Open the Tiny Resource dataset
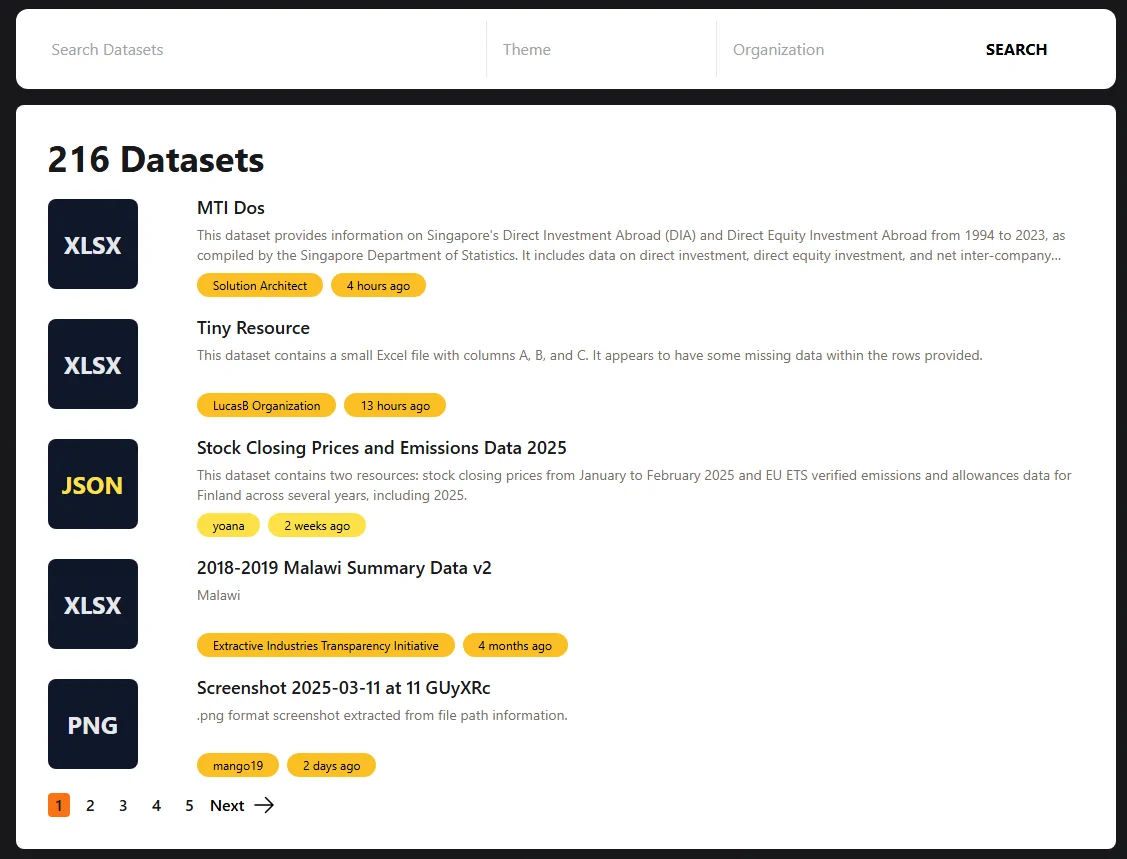The image size is (1127, 859). pyautogui.click(x=253, y=328)
